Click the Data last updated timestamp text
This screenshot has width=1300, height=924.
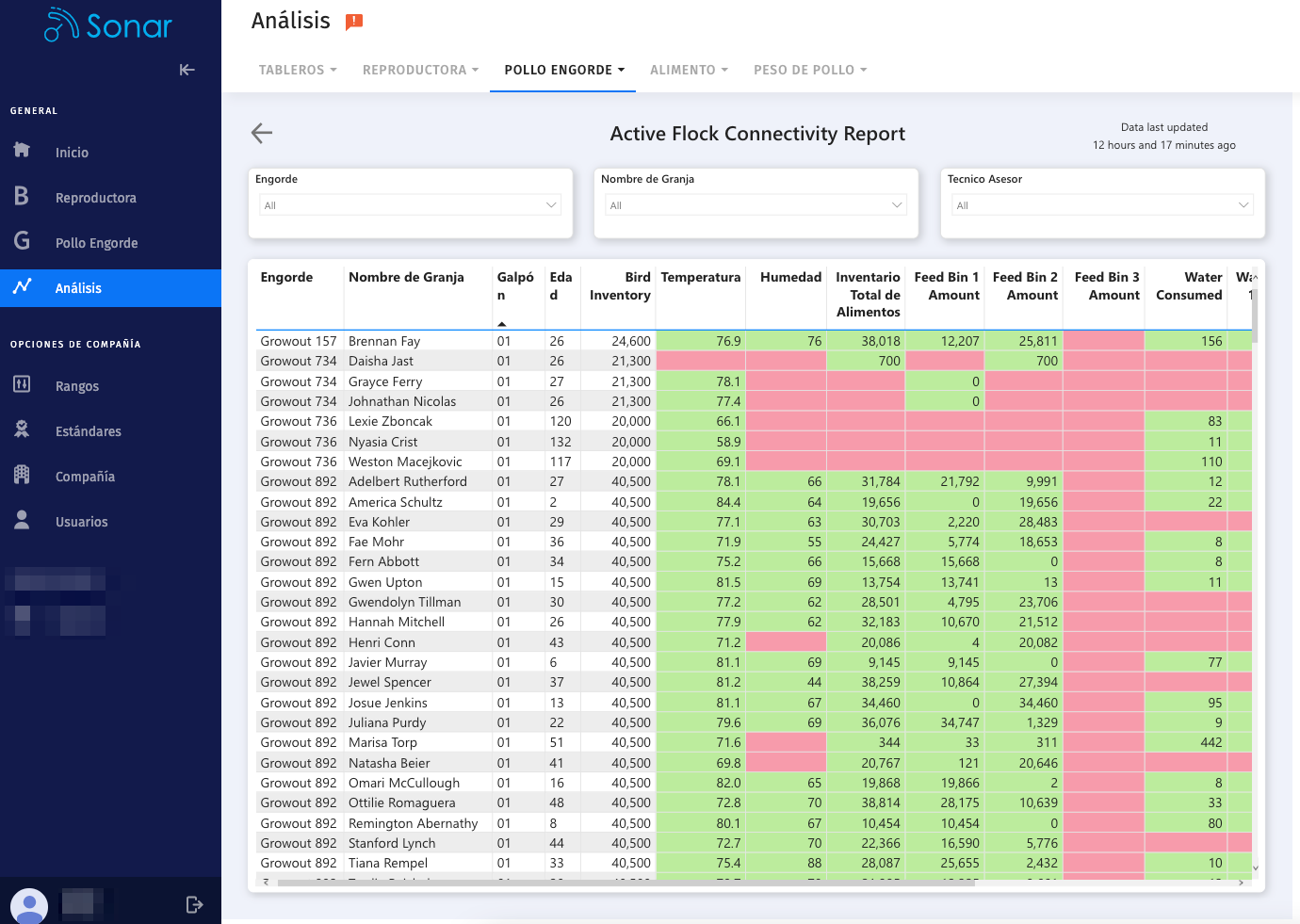click(1163, 137)
